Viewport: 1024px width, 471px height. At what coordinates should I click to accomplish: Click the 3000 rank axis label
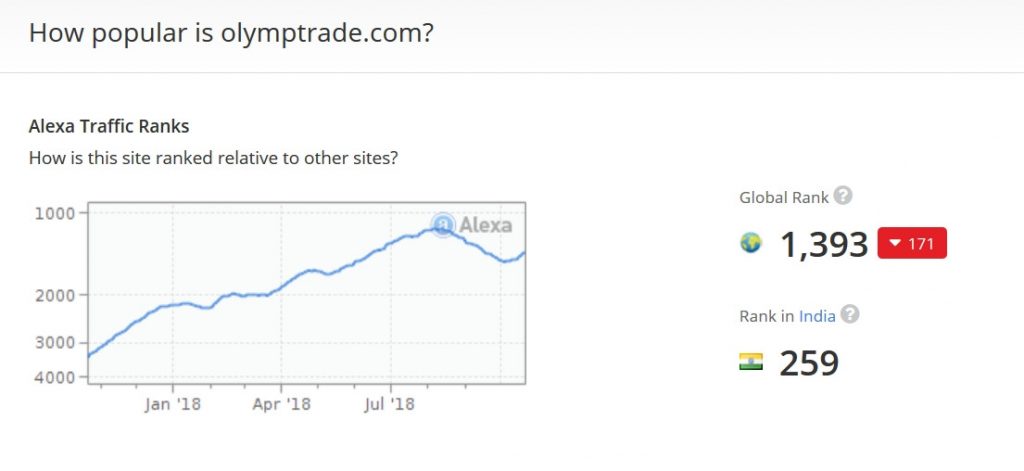tap(55, 343)
